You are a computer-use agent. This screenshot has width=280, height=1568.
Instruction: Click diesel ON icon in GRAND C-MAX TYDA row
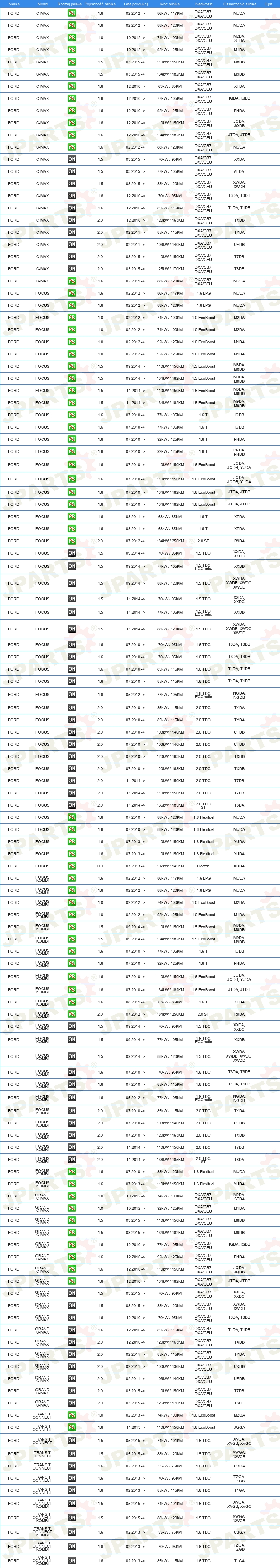click(x=72, y=1354)
